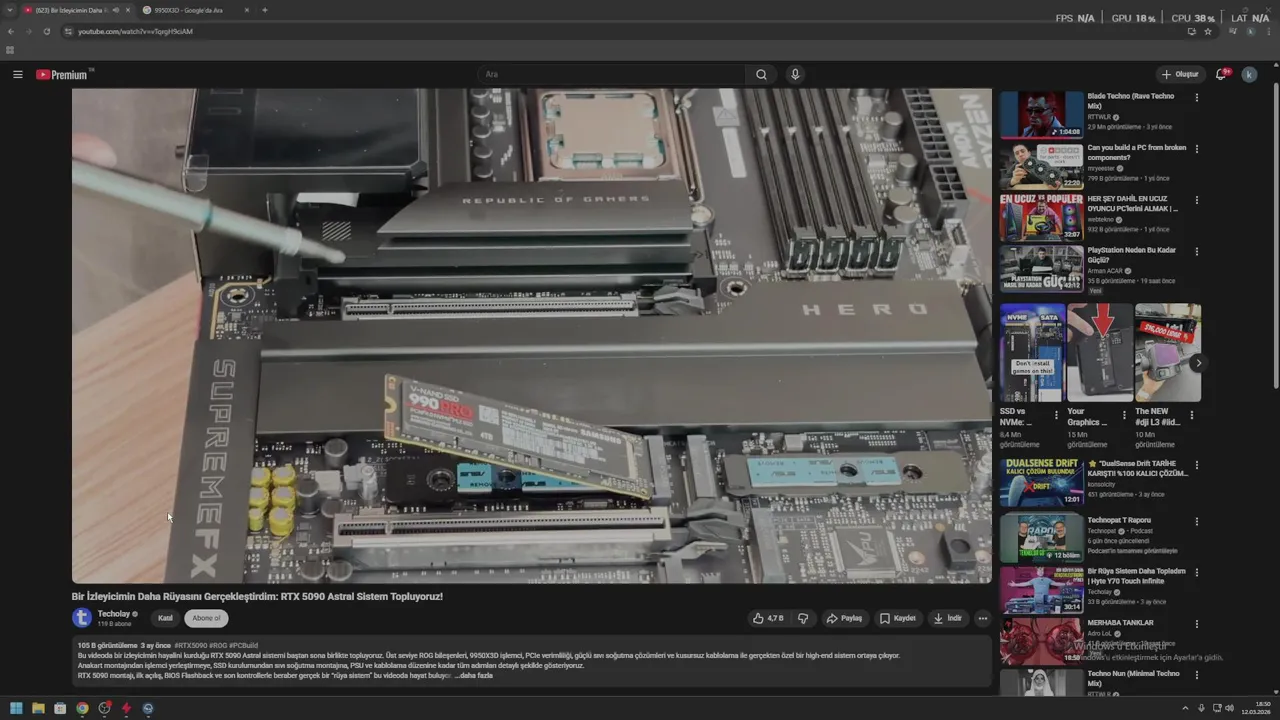Screen dimensions: 1280x720
Task: Open the YouTube guide hamburger menu
Action: (x=17, y=74)
